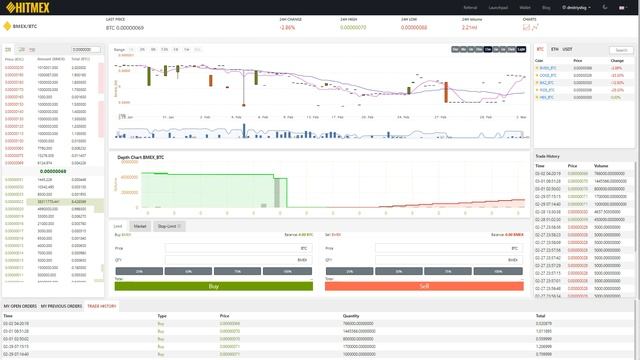Toggle dark mode moon icon
The width and height of the screenshot is (640, 360).
coord(605,7)
